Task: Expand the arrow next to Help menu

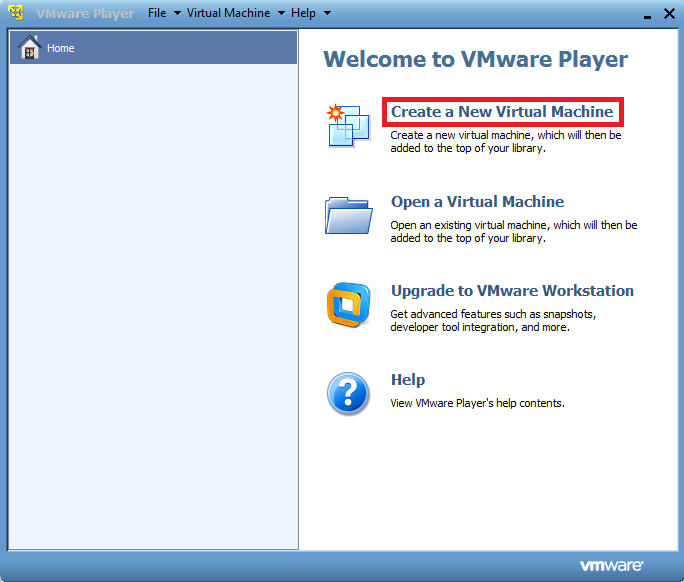Action: (327, 13)
